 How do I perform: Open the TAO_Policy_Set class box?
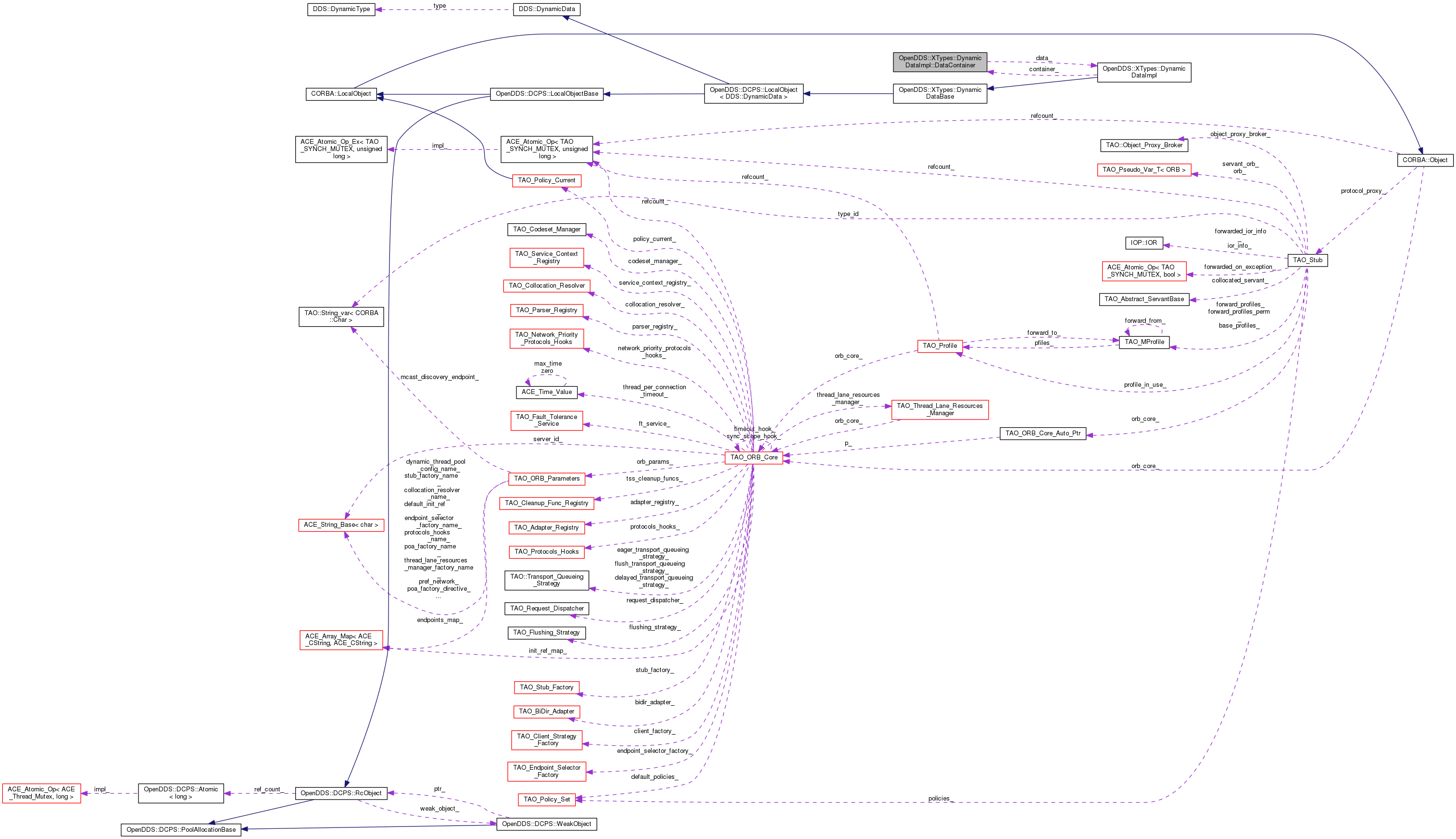(x=547, y=799)
